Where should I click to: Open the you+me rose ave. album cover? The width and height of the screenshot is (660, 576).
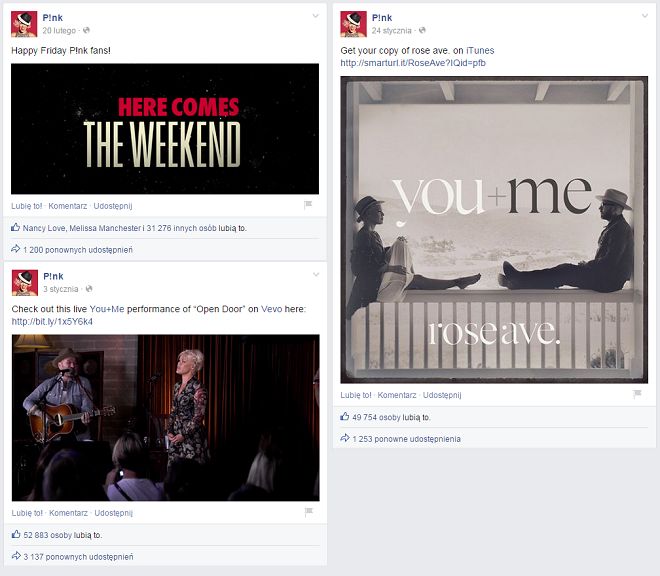pyautogui.click(x=494, y=229)
